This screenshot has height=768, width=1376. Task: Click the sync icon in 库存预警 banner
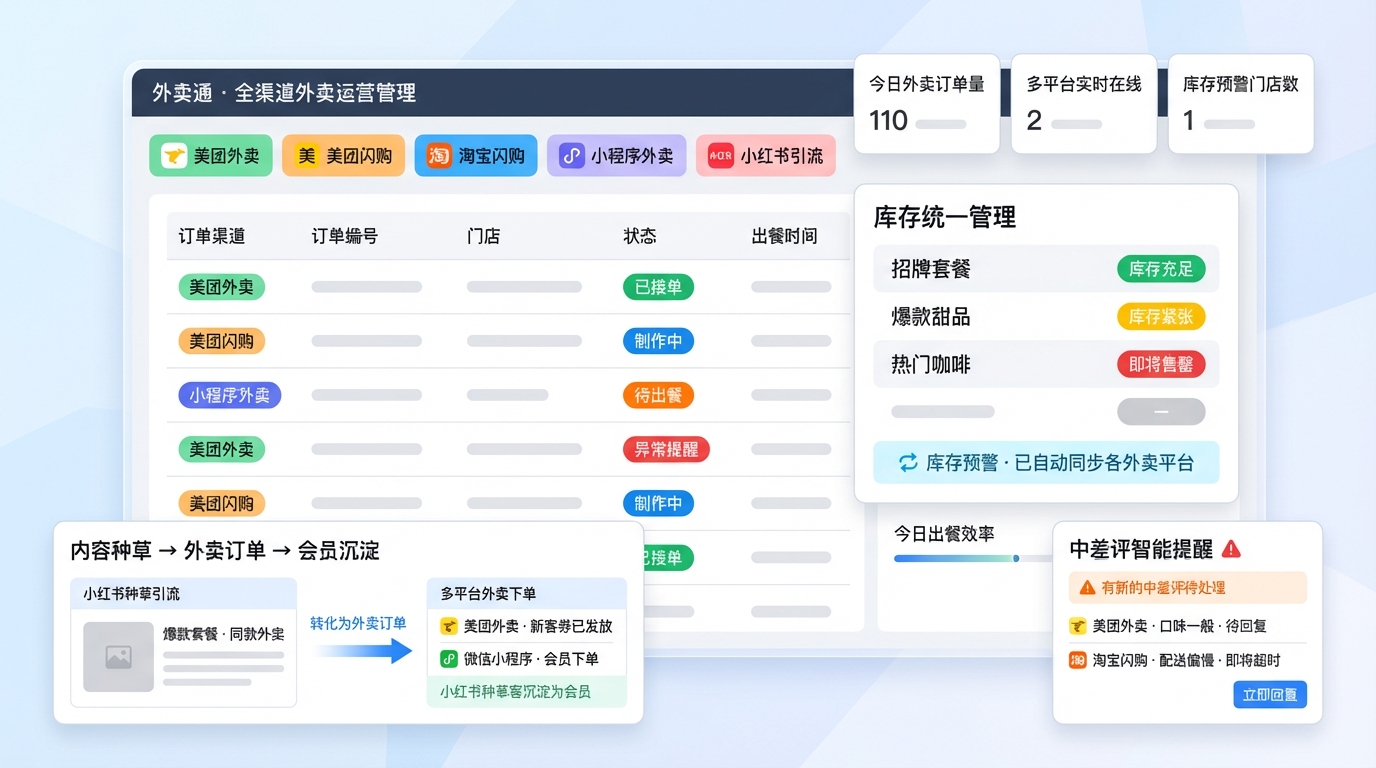[x=907, y=463]
